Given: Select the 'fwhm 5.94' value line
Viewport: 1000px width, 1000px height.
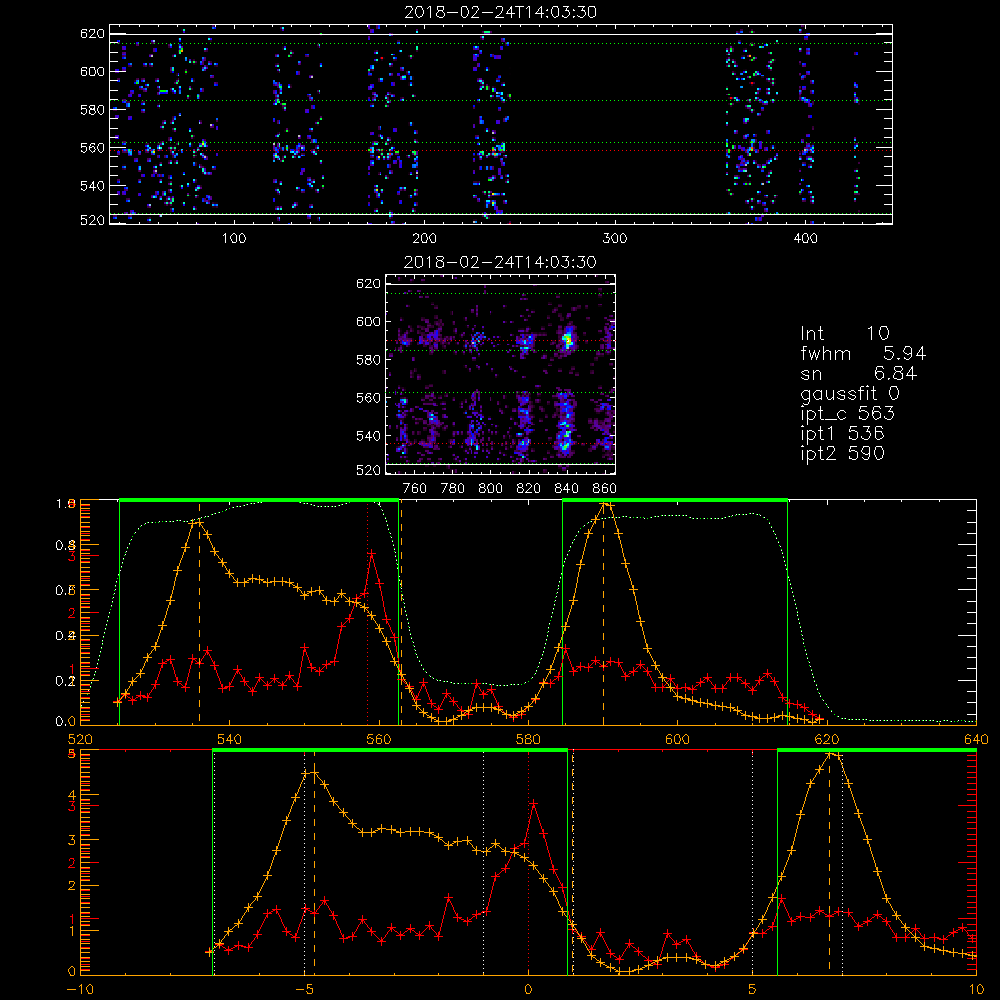Looking at the screenshot, I should point(863,353).
